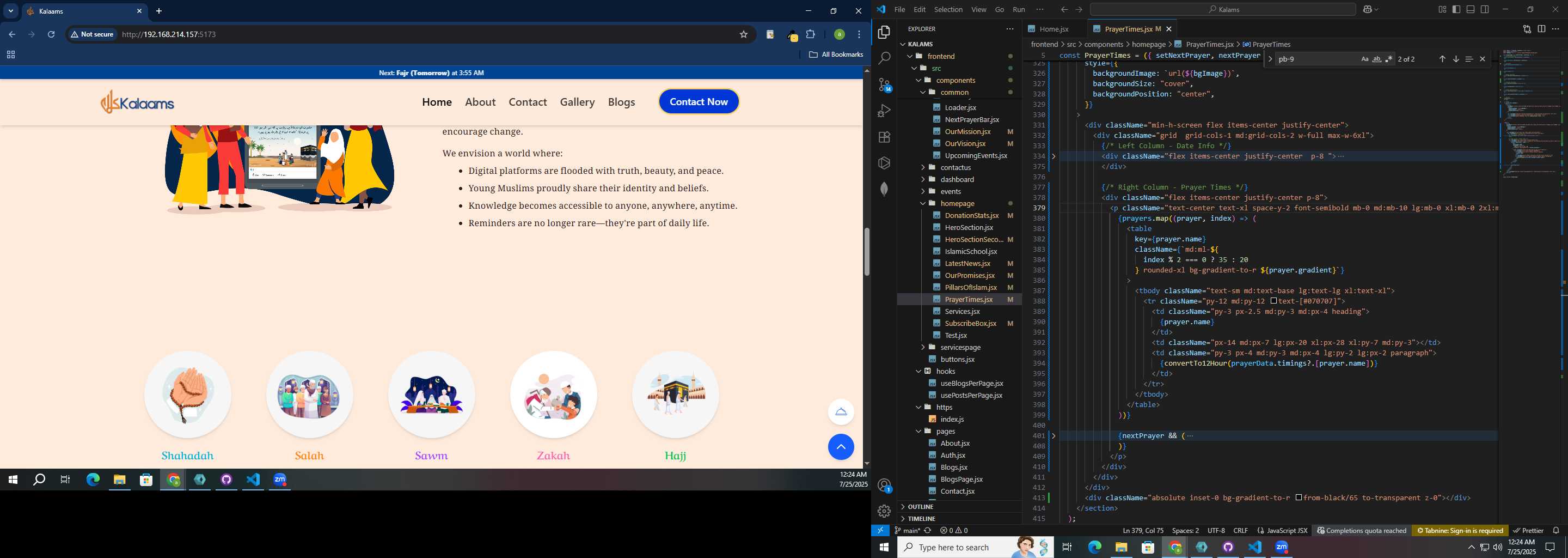Viewport: 1568px width, 558px height.
Task: Click notifications bell in VS Code status bar
Action: click(1556, 531)
